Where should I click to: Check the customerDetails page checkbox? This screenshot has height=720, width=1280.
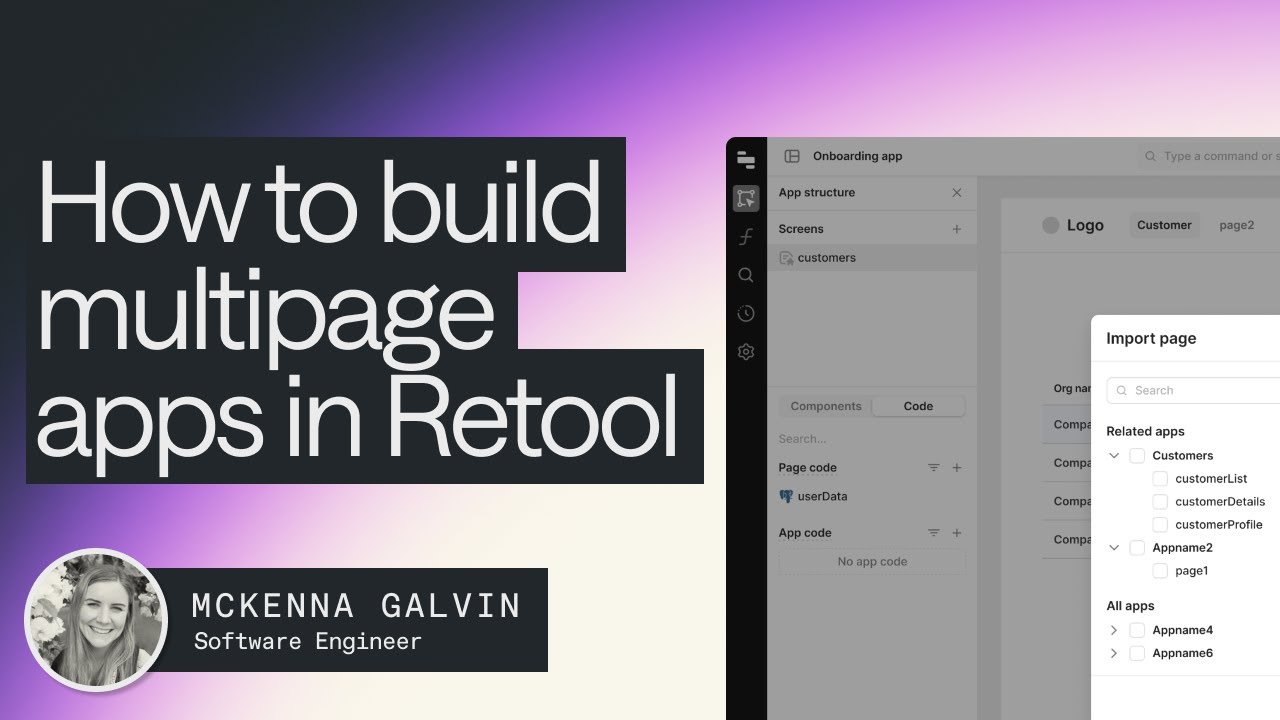(x=1160, y=502)
